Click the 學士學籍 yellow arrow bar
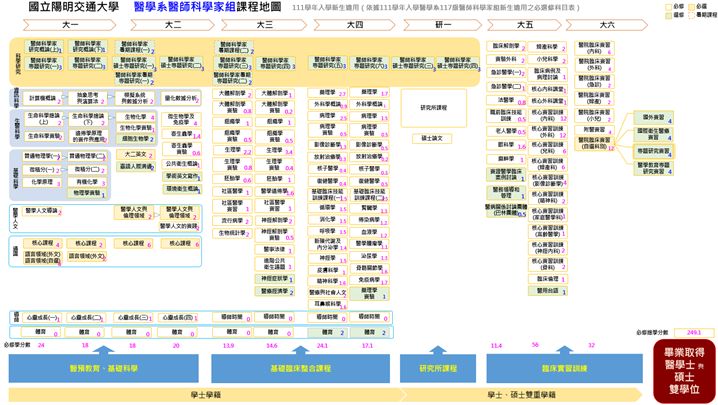Viewport: 718px width, 405px height. click(x=207, y=394)
